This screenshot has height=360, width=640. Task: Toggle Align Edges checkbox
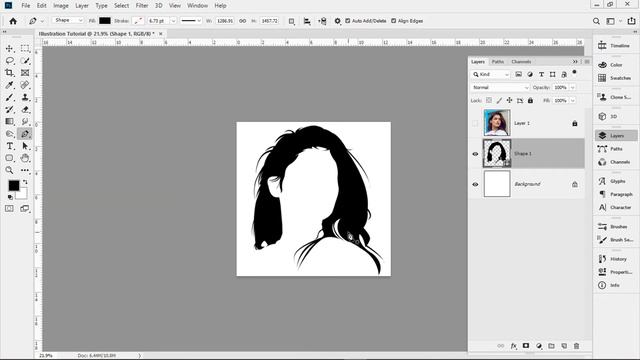393,20
